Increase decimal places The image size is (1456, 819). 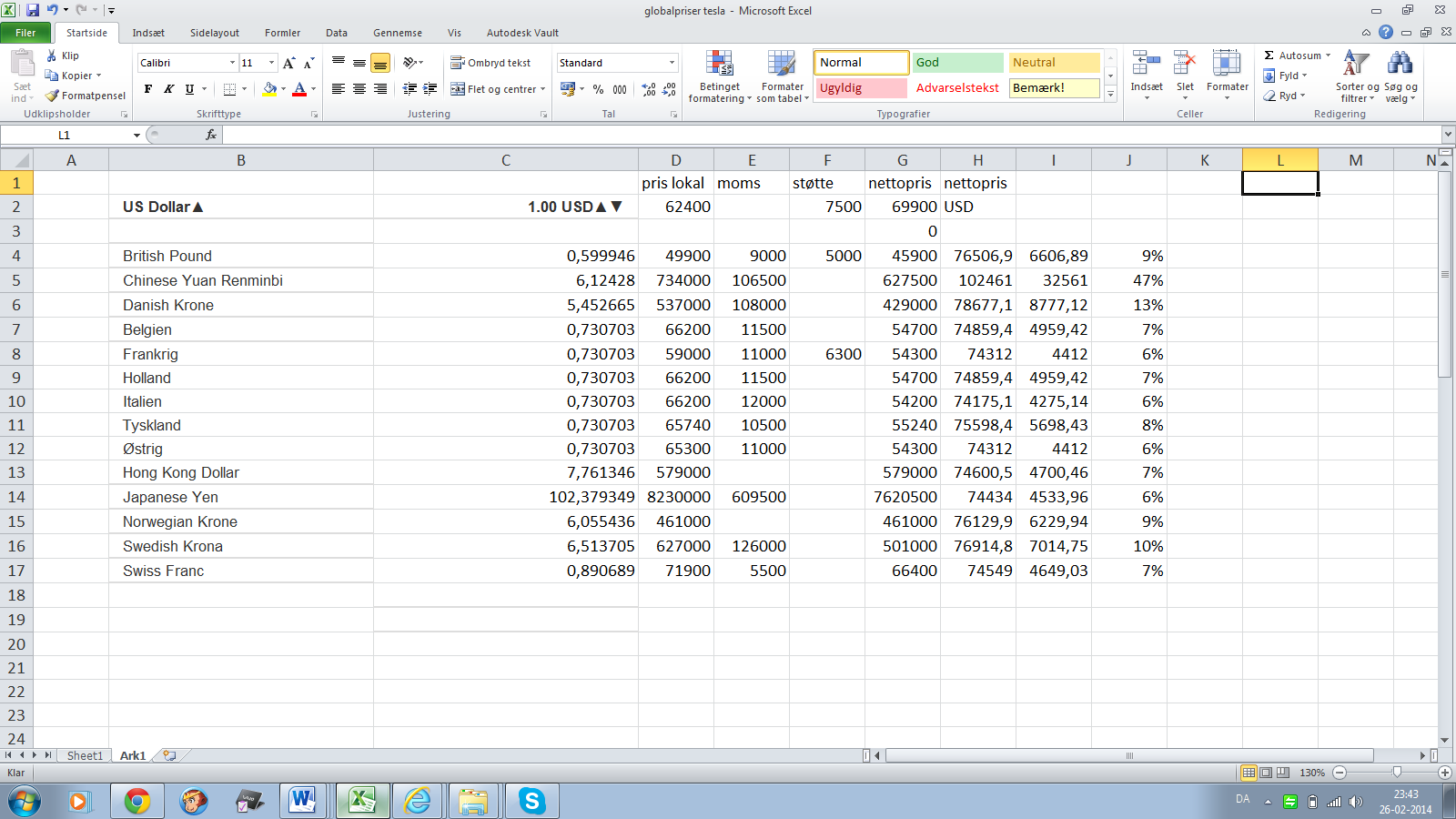pyautogui.click(x=649, y=89)
